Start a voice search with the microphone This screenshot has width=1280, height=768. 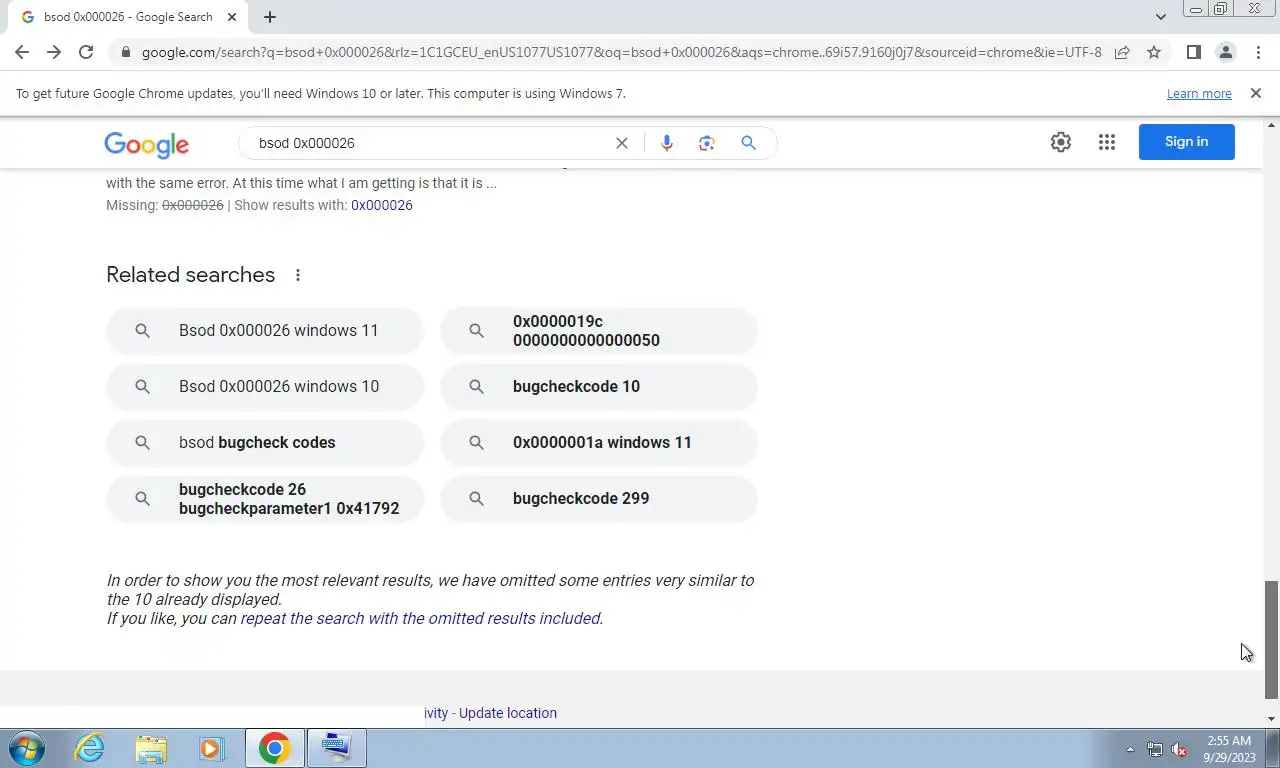click(667, 143)
